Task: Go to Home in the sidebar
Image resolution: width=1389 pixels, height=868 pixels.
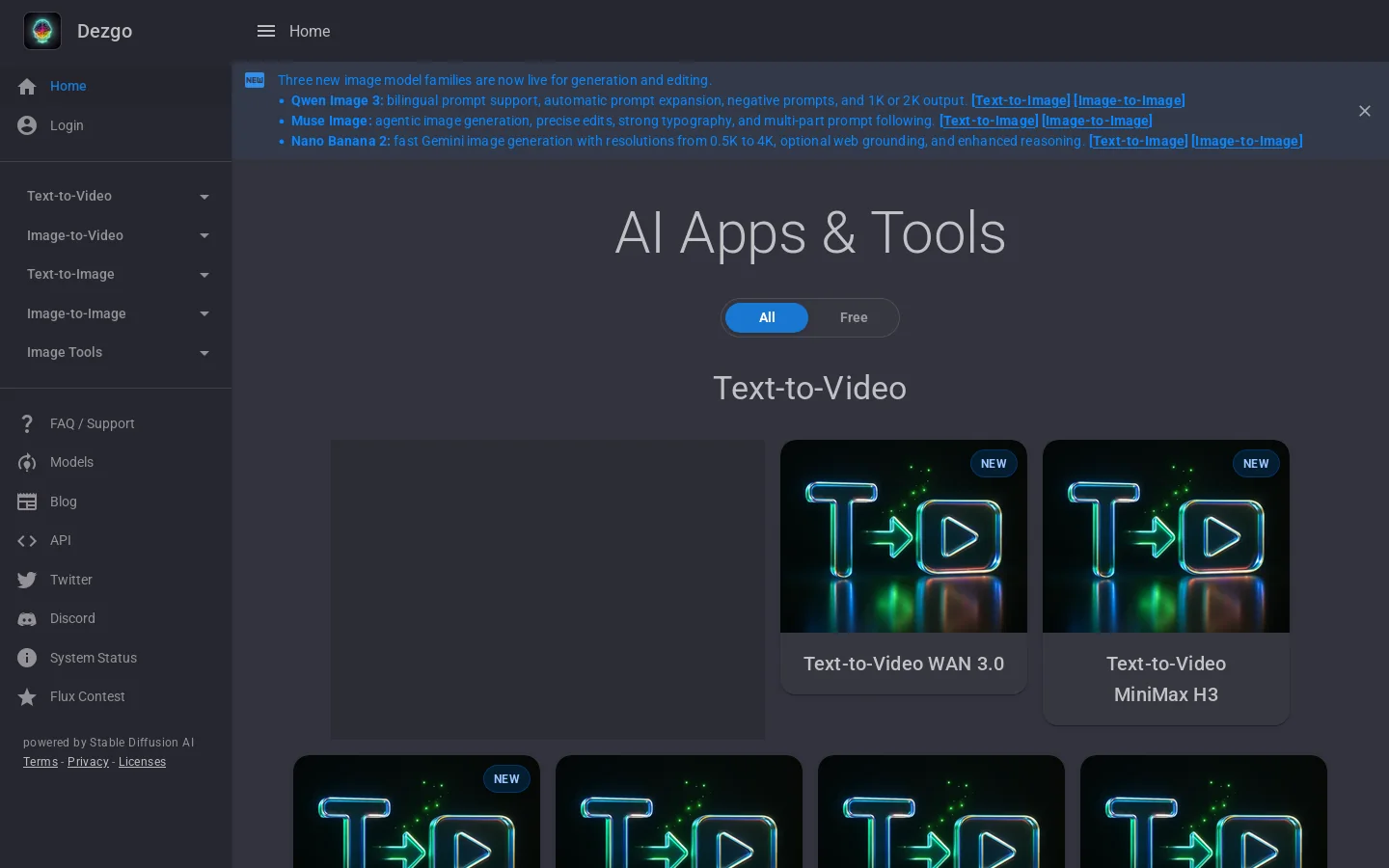Action: point(116,86)
